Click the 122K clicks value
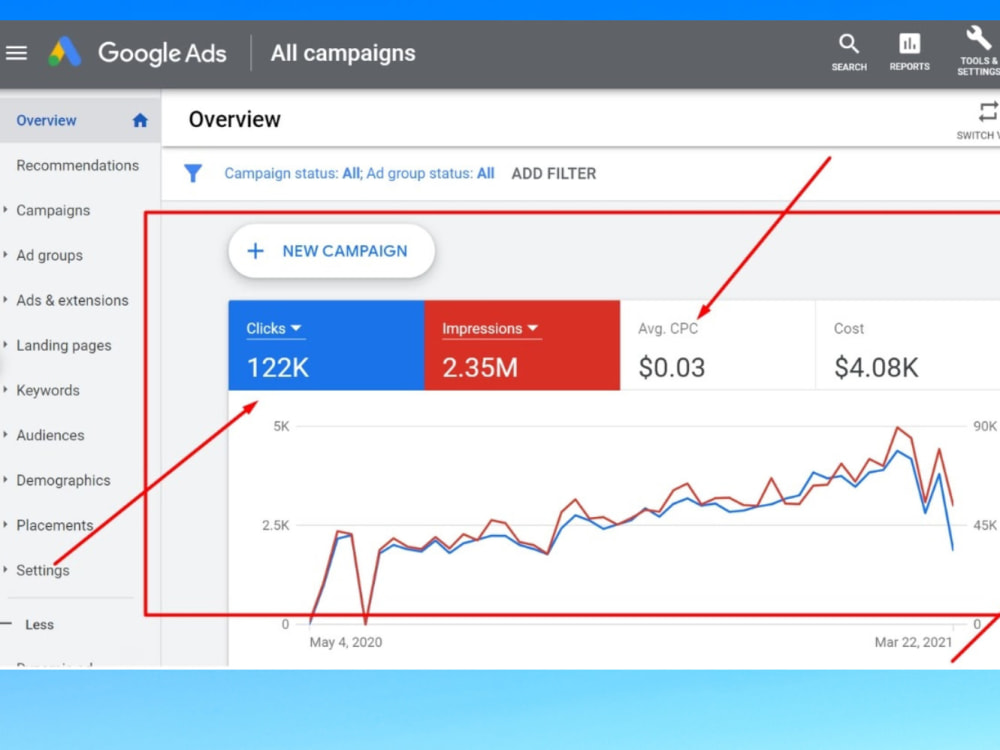This screenshot has width=1000, height=750. point(278,367)
